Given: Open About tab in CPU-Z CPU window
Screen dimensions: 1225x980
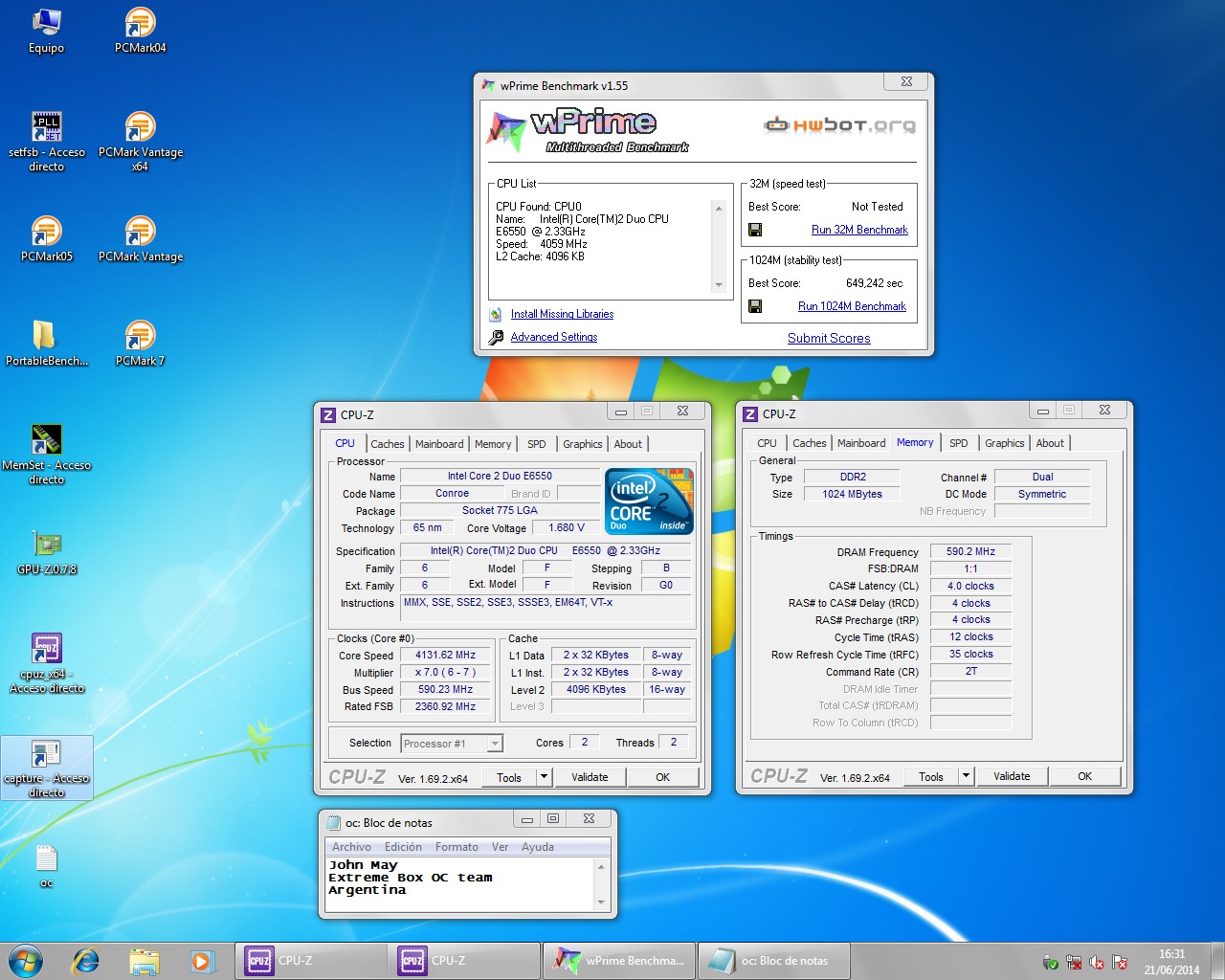Looking at the screenshot, I should 628,444.
